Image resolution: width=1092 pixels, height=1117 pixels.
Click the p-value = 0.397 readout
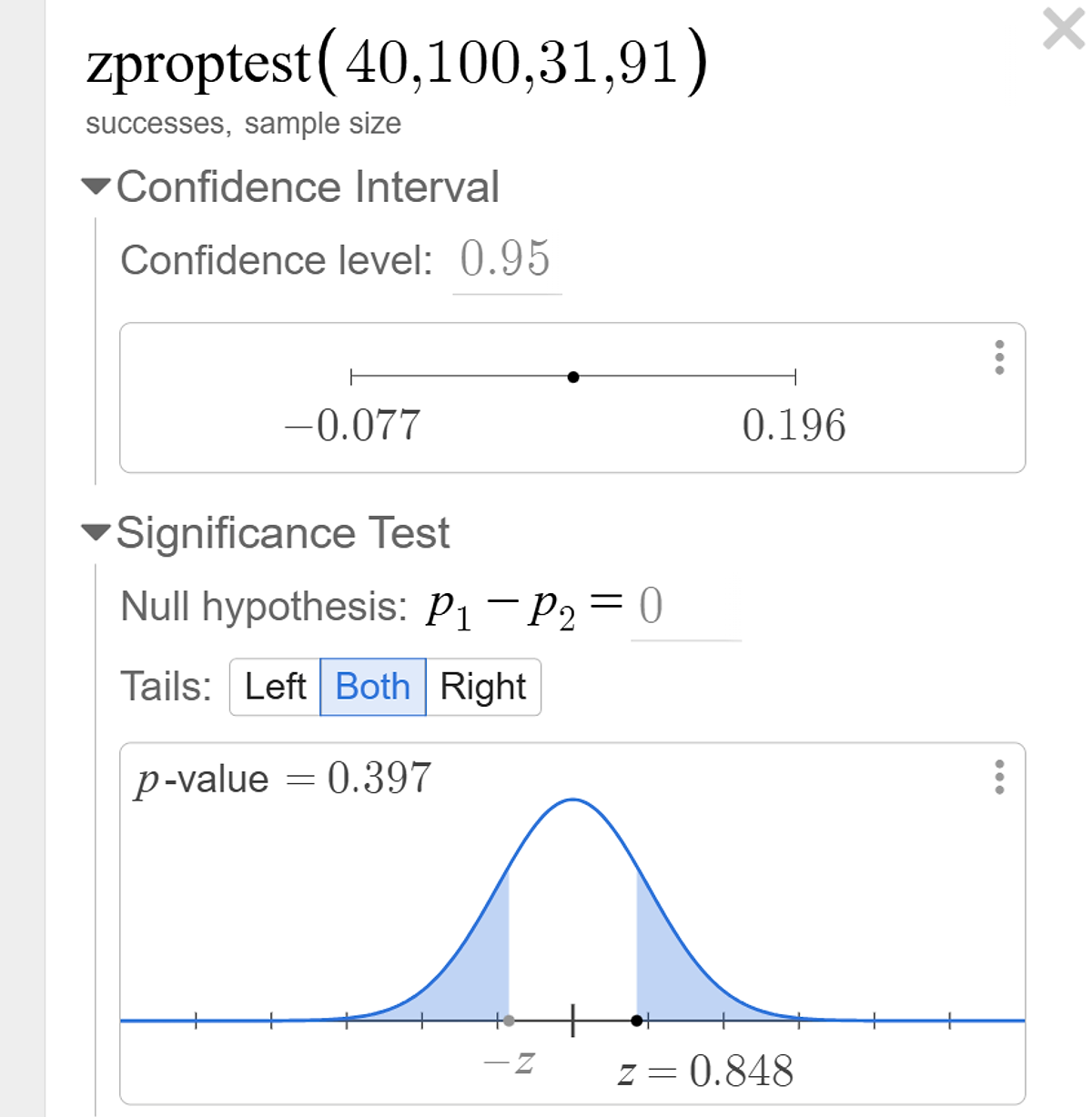tap(284, 779)
